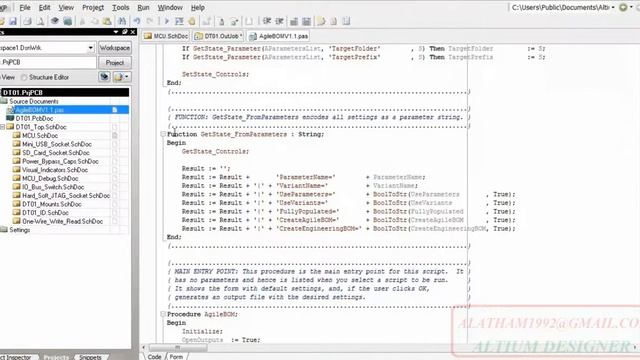Switch to the MCU.SchDoc document tab
This screenshot has width=640, height=360.
[x=166, y=36]
